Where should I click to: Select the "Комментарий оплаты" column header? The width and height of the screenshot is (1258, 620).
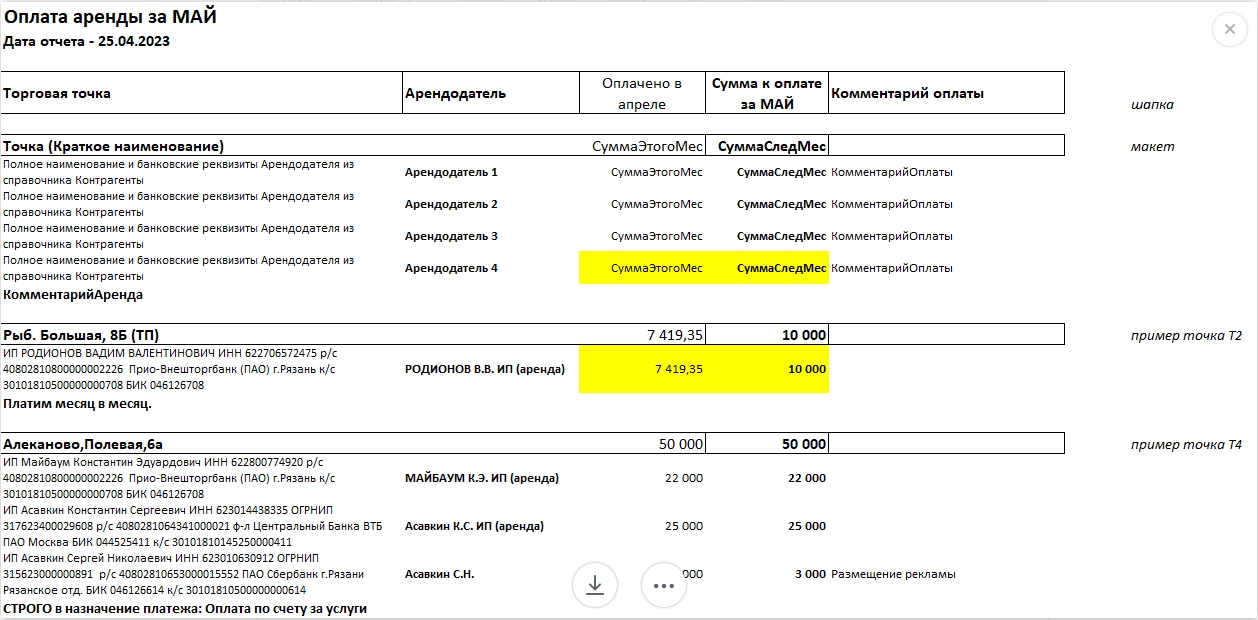pyautogui.click(x=908, y=93)
